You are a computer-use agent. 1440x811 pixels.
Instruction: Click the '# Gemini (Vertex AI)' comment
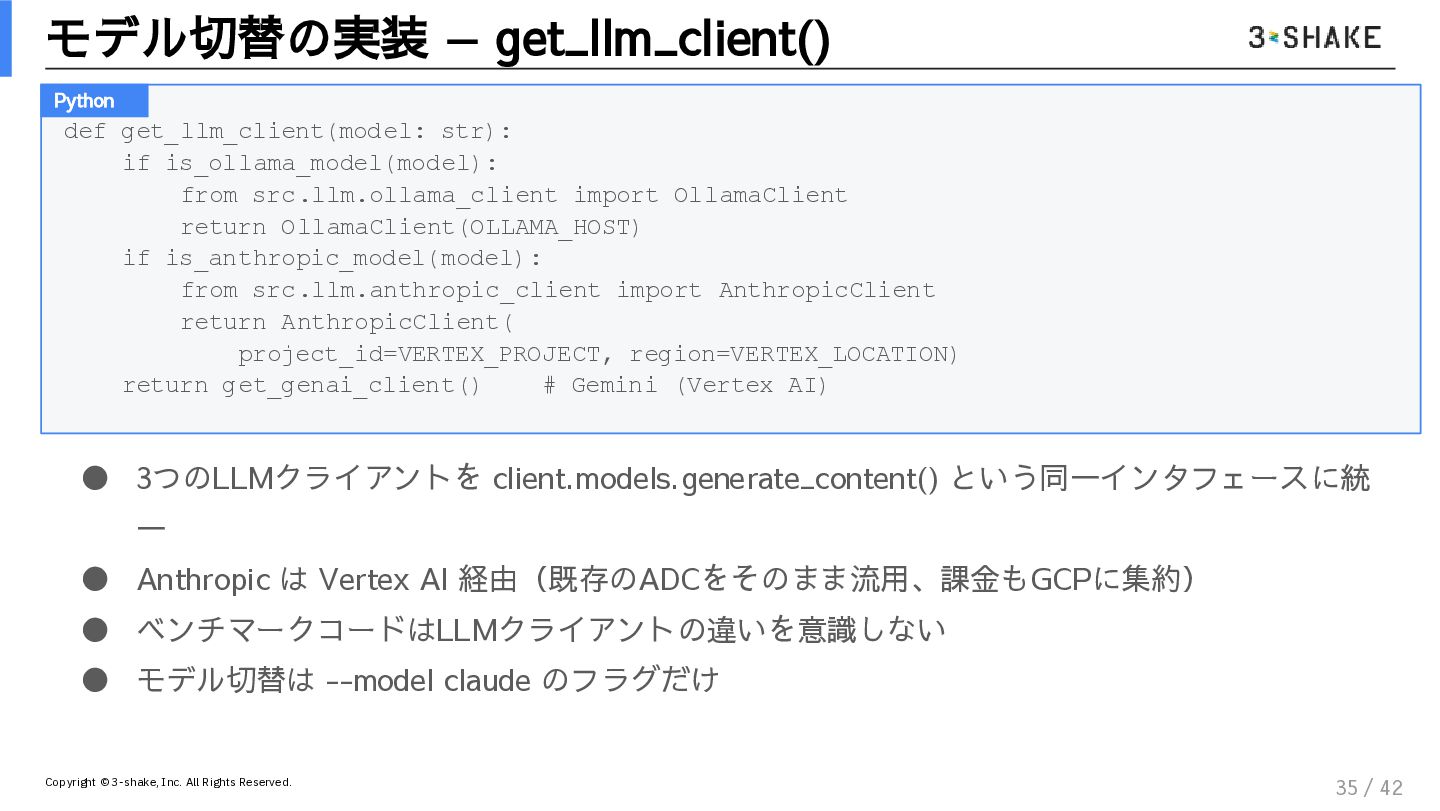click(686, 386)
